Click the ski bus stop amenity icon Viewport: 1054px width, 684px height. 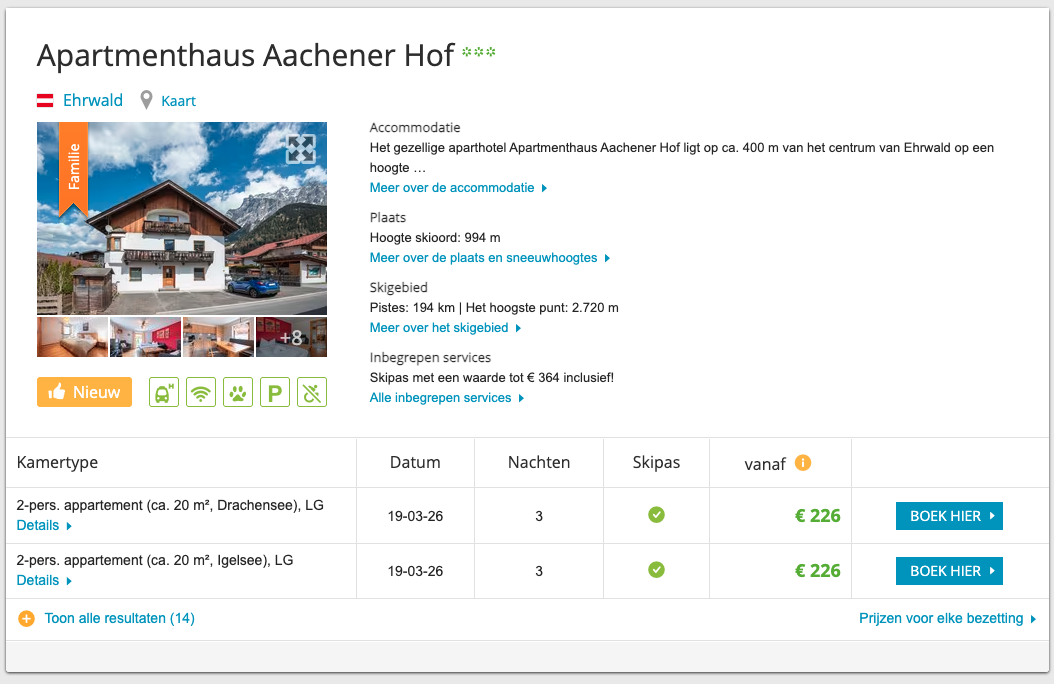[x=164, y=392]
